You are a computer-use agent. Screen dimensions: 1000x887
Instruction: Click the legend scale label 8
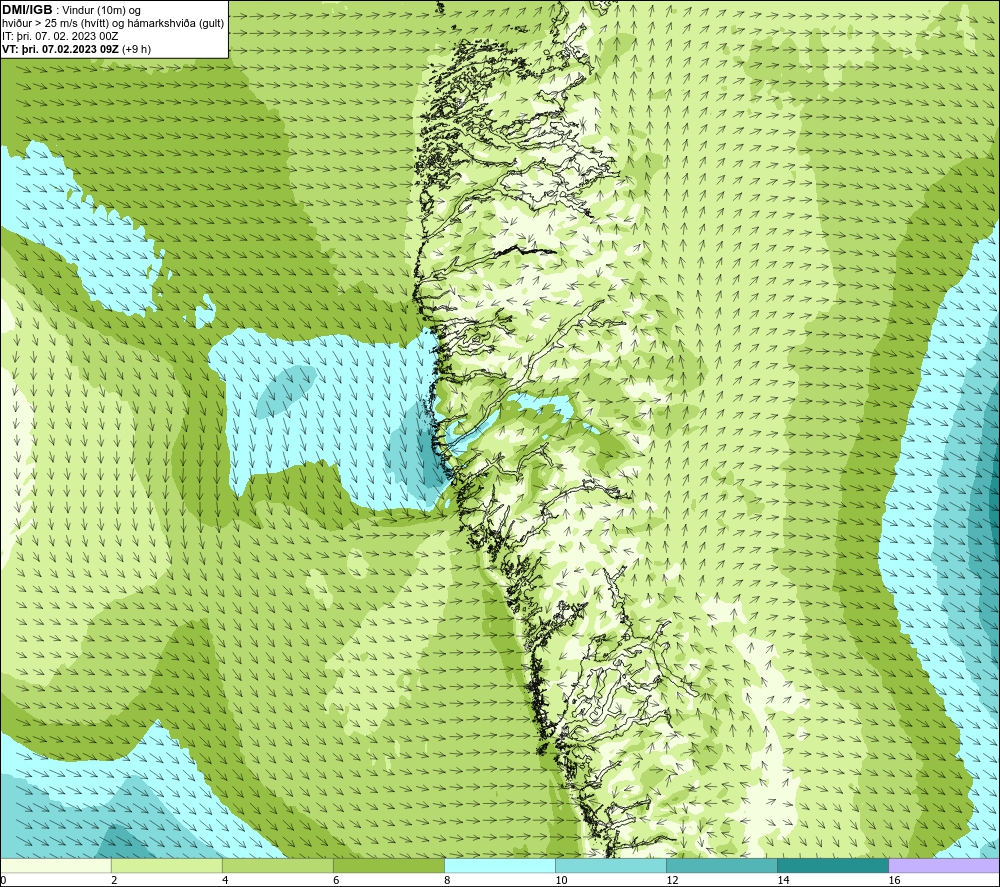click(x=447, y=880)
